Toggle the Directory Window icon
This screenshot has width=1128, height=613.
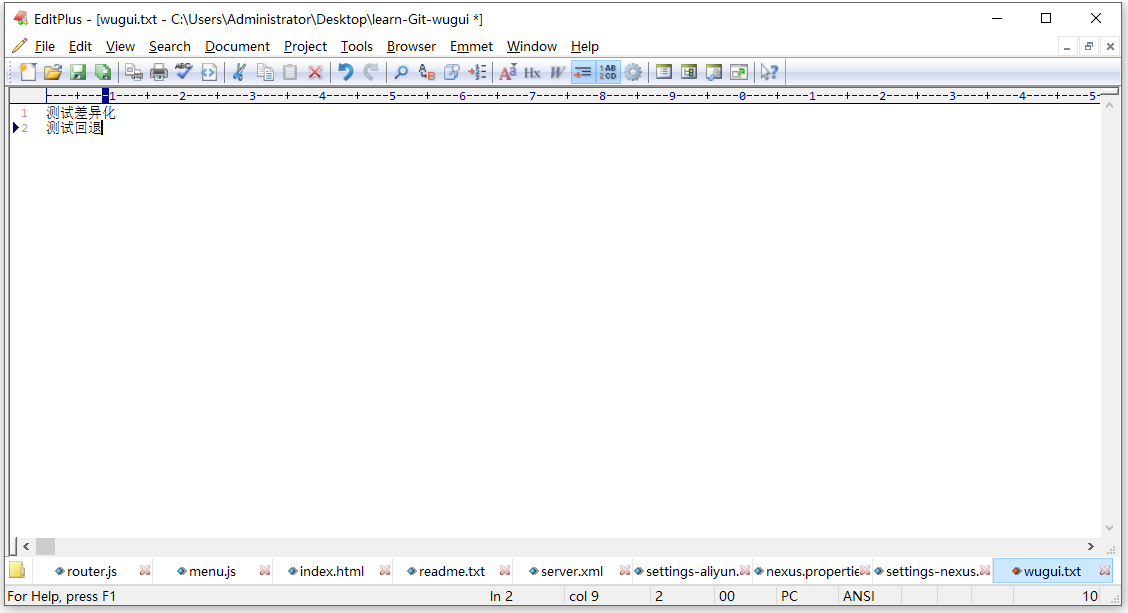(x=664, y=72)
